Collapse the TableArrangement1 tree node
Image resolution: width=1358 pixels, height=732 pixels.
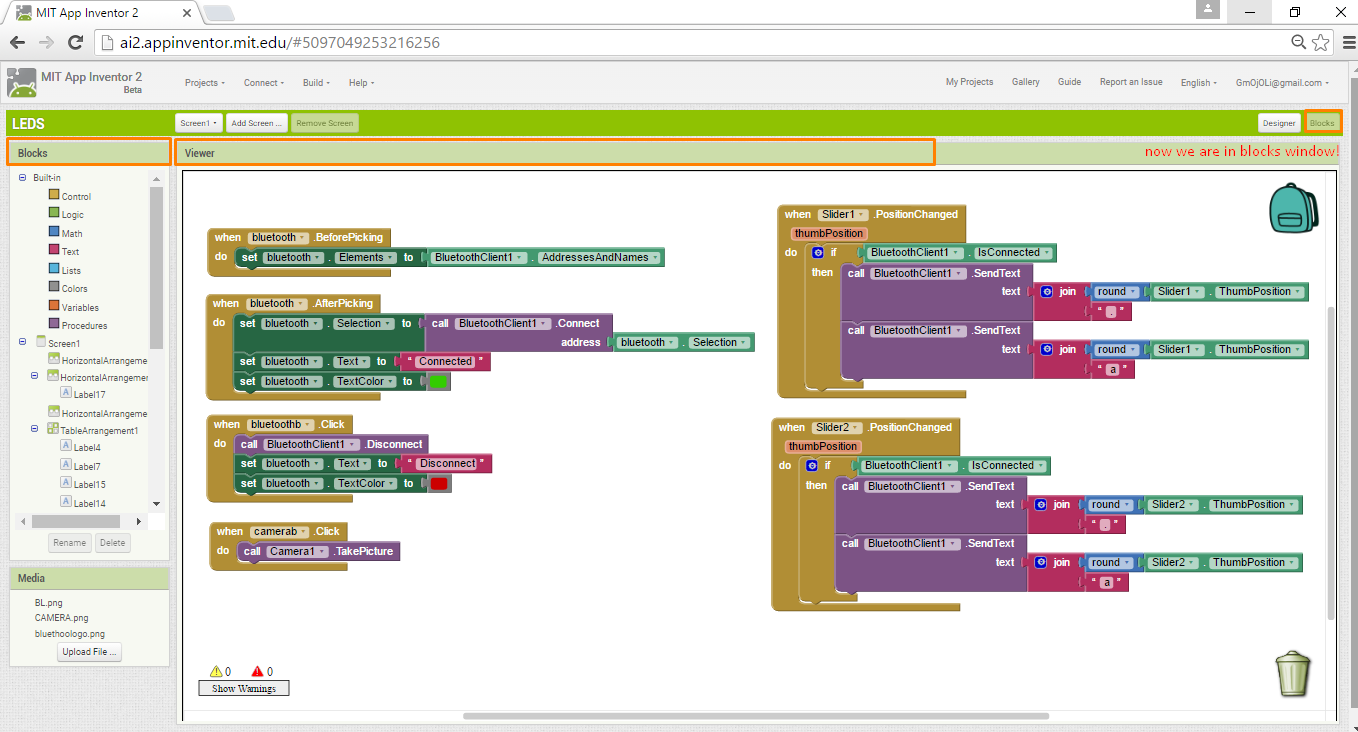pyautogui.click(x=36, y=429)
